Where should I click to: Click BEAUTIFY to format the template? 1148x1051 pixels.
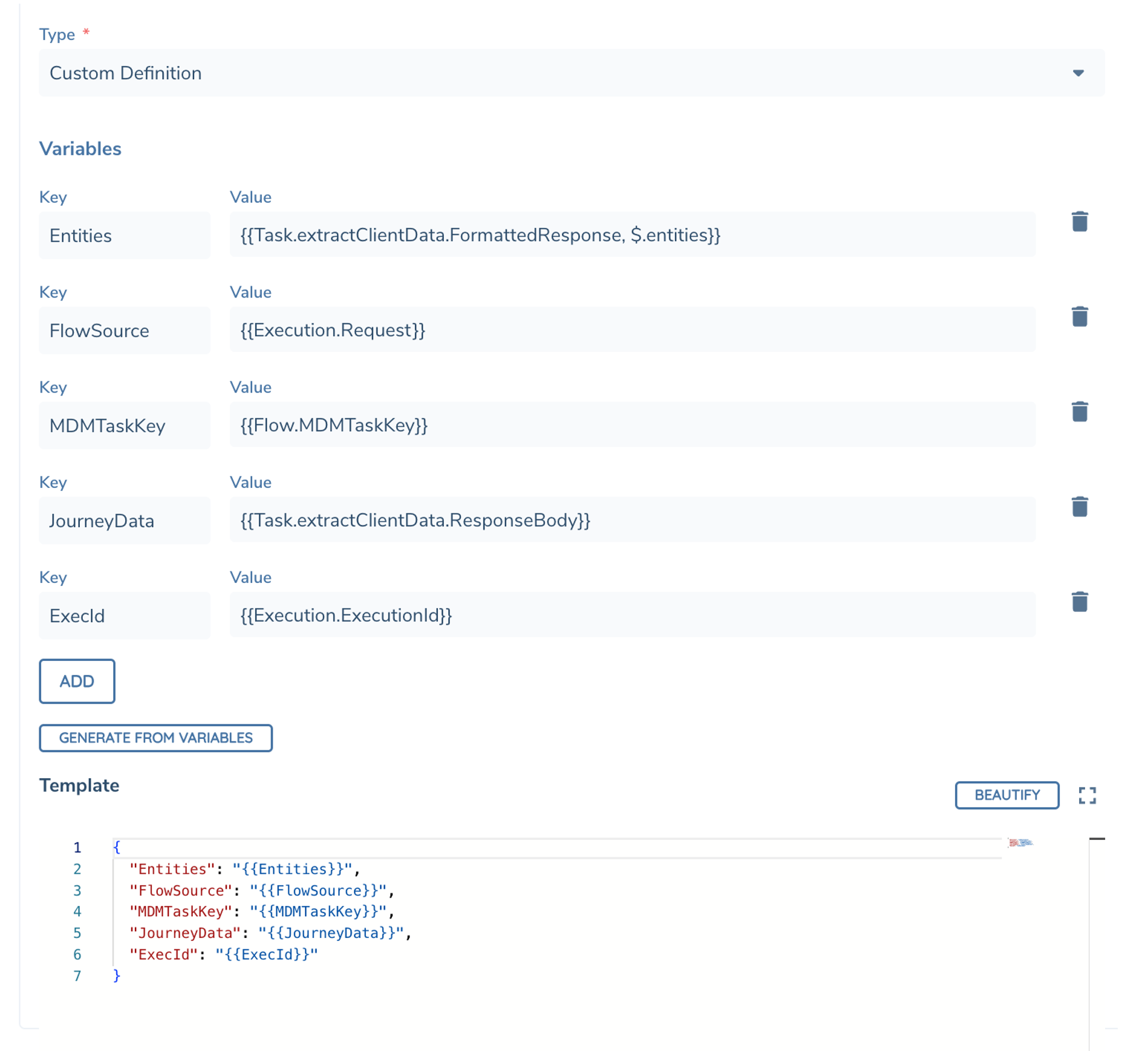[1006, 795]
